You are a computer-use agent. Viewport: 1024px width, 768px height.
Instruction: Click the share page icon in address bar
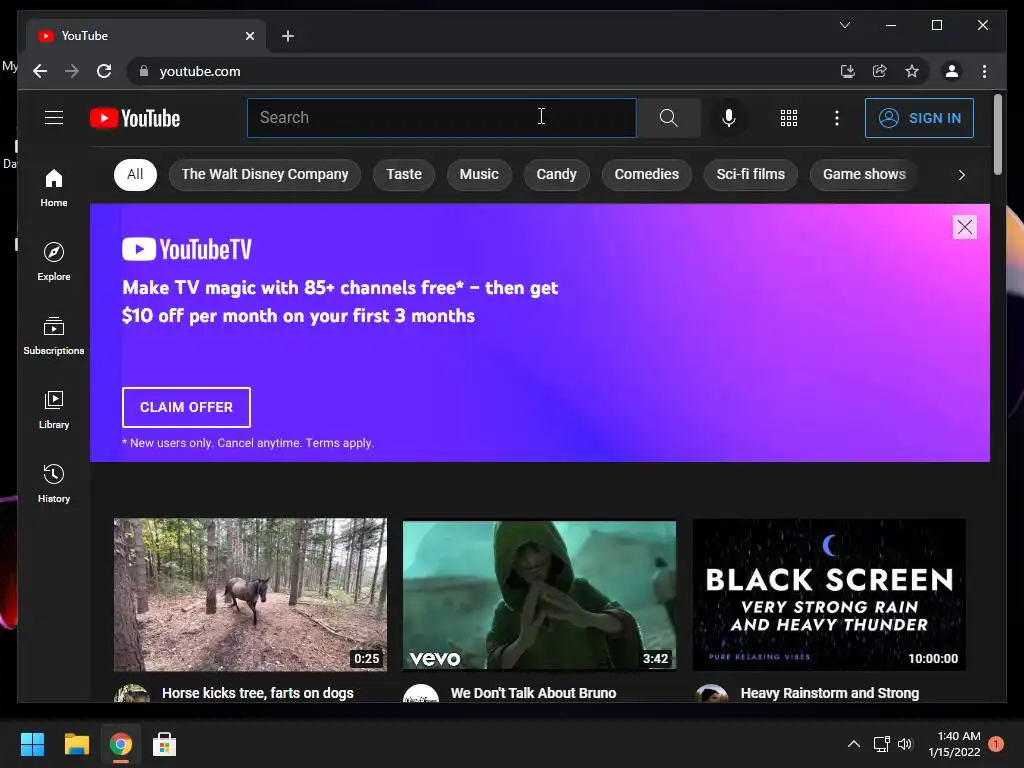(x=880, y=71)
